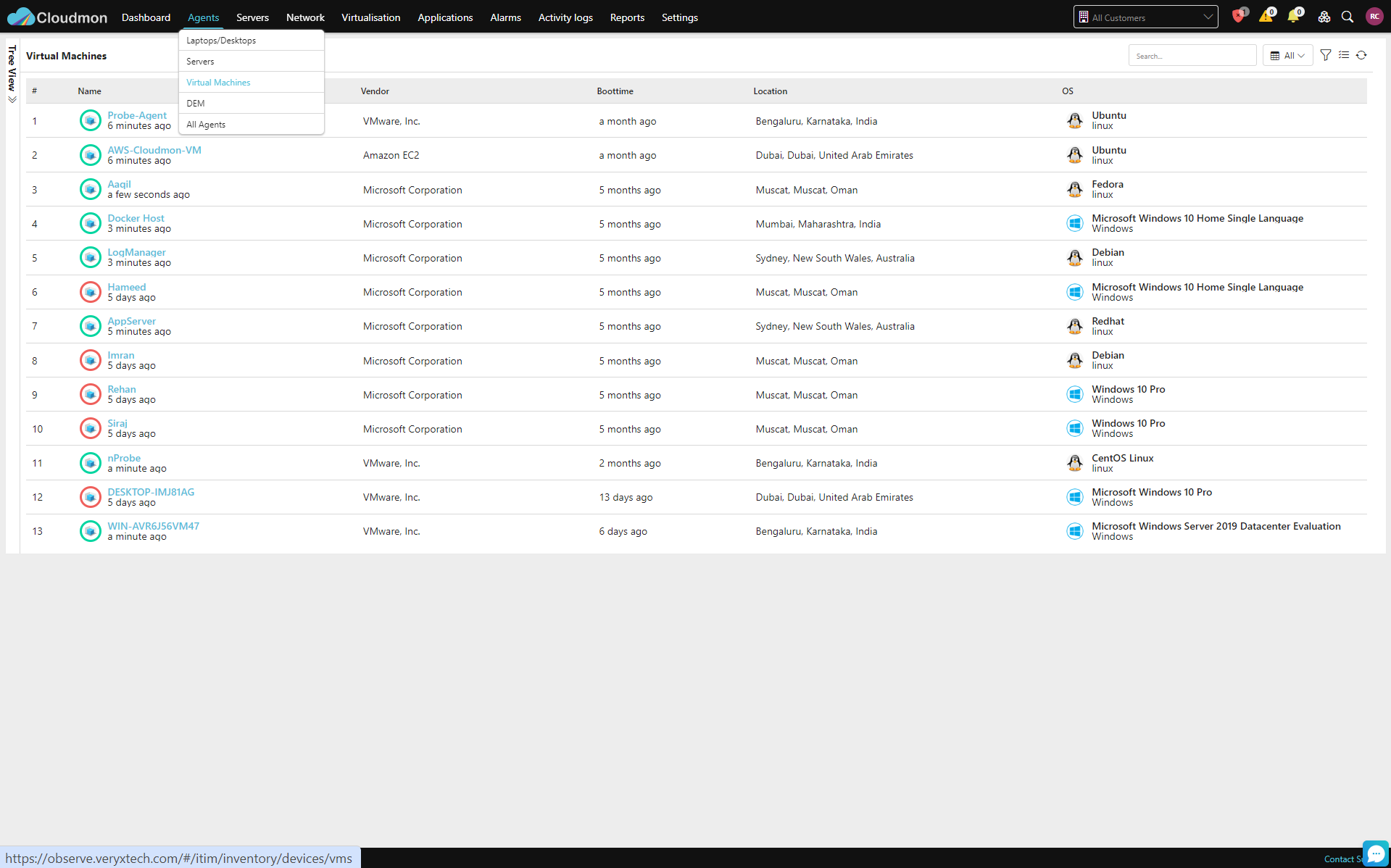
Task: Choose All Agents from the menu
Action: 251,125
